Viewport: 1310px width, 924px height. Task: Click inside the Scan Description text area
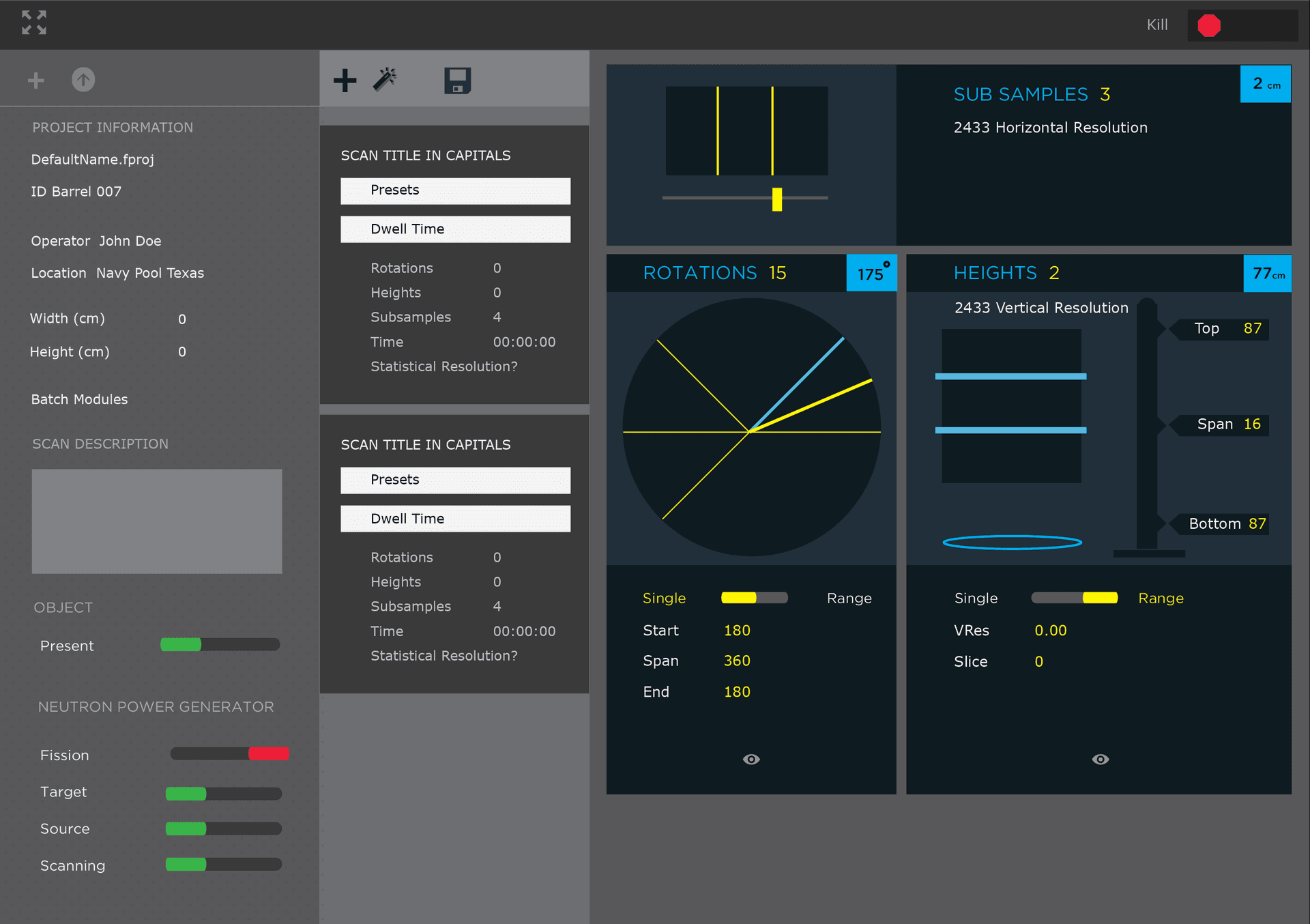(156, 521)
